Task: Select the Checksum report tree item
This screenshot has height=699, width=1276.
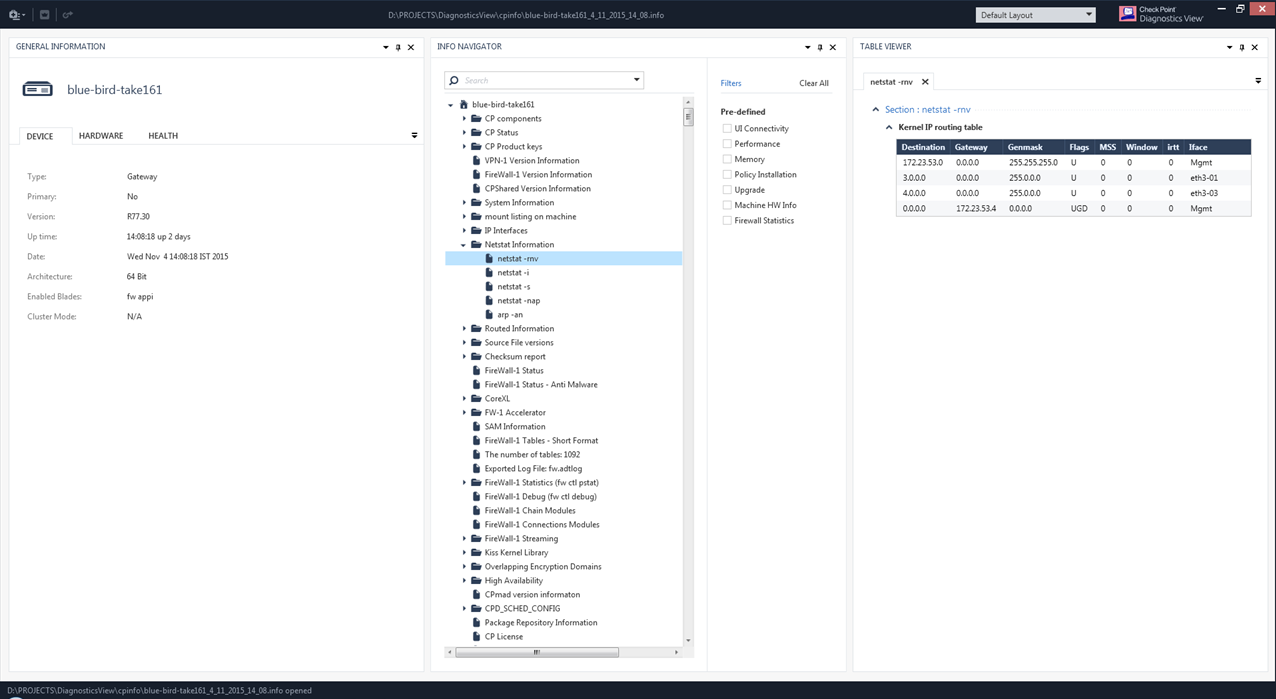Action: point(513,357)
